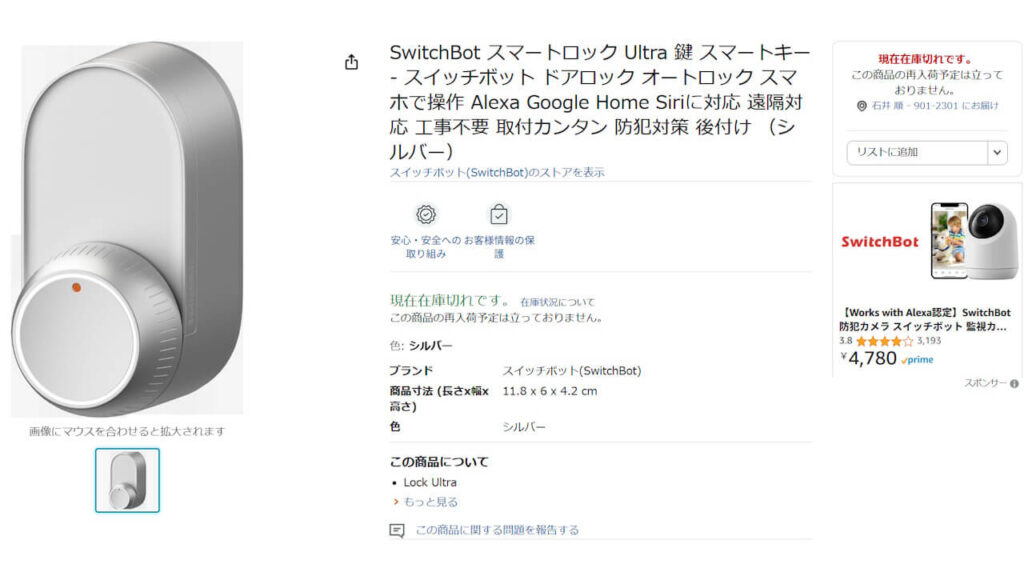
Task: Click the share icon next to product title
Action: tap(351, 61)
